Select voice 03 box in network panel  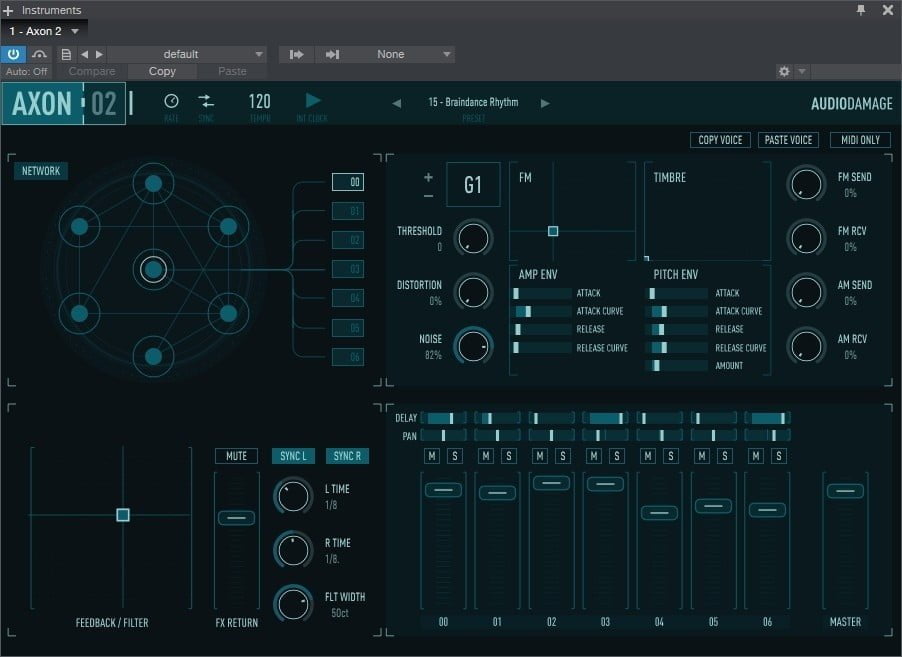[348, 269]
